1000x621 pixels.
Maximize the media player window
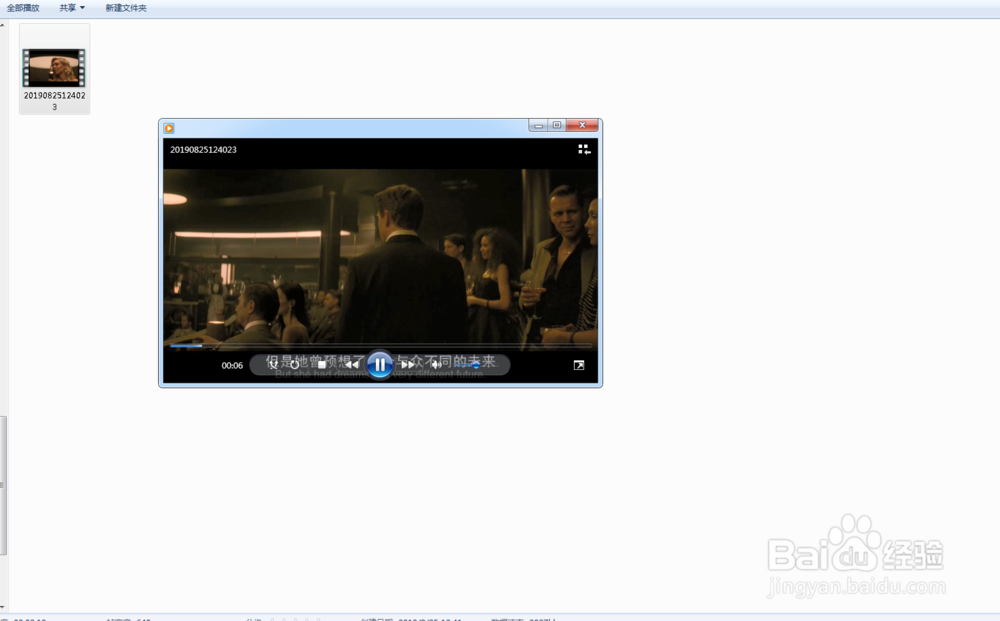(557, 125)
